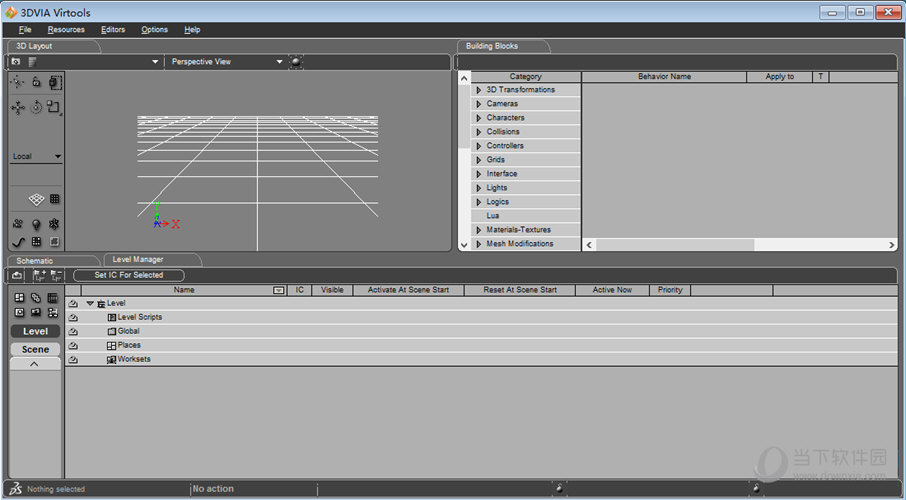Click the square target icon above Level button
The width and height of the screenshot is (906, 500).
[x=19, y=313]
